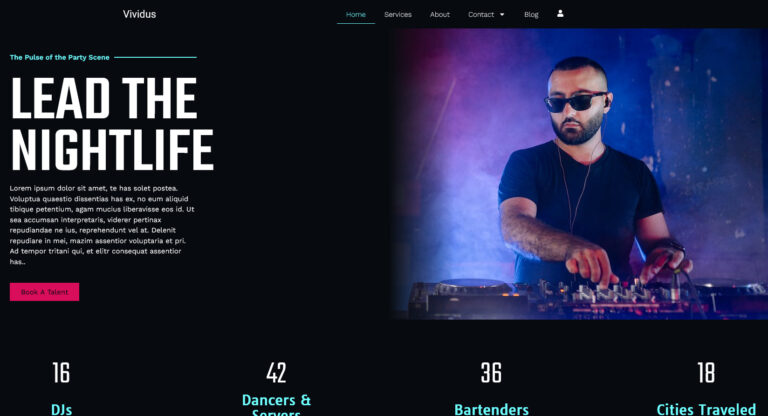The width and height of the screenshot is (768, 416).
Task: Click the Lead The Nightlife headline
Action: pyautogui.click(x=112, y=124)
